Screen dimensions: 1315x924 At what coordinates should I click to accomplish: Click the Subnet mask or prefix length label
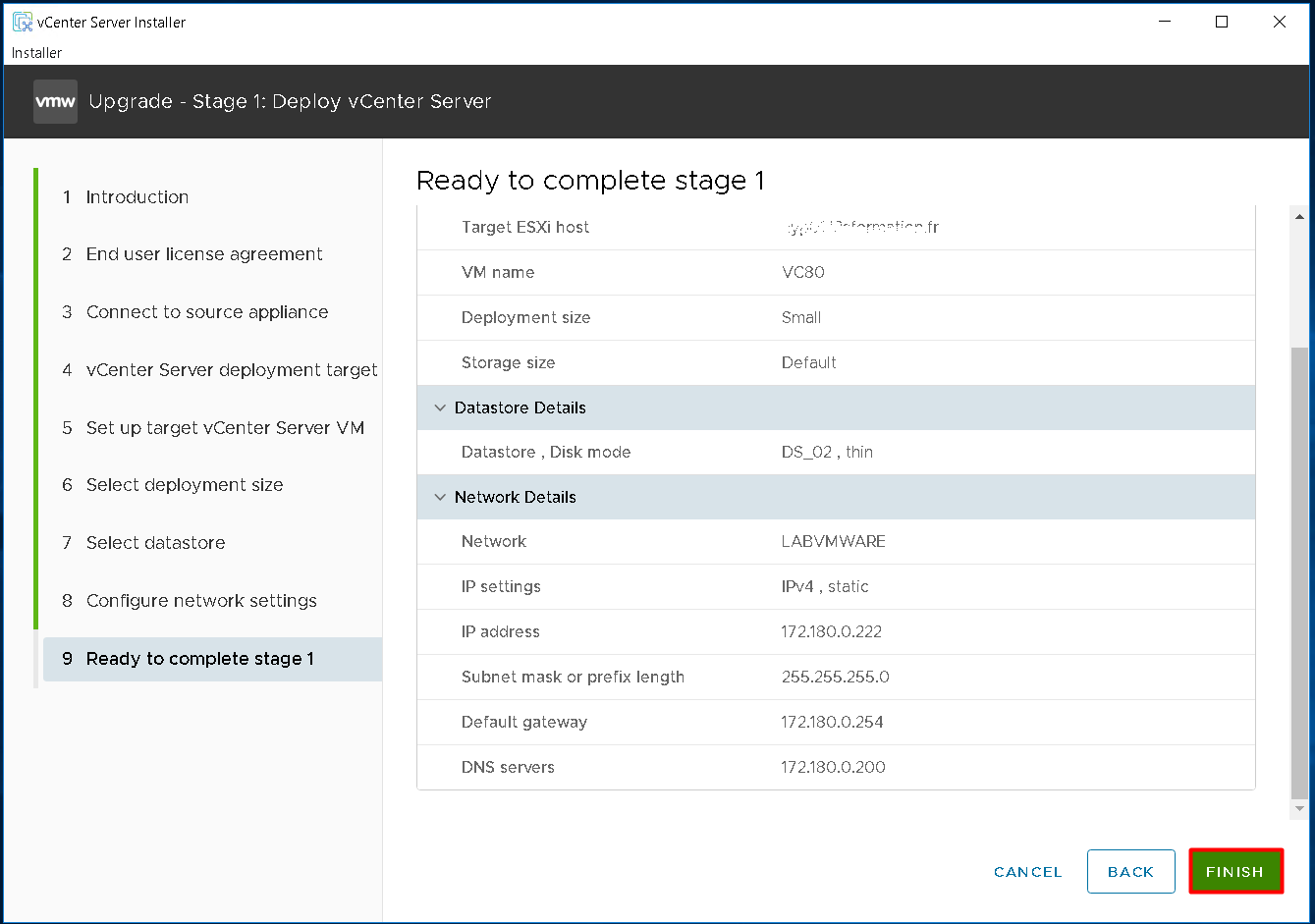[x=573, y=677]
